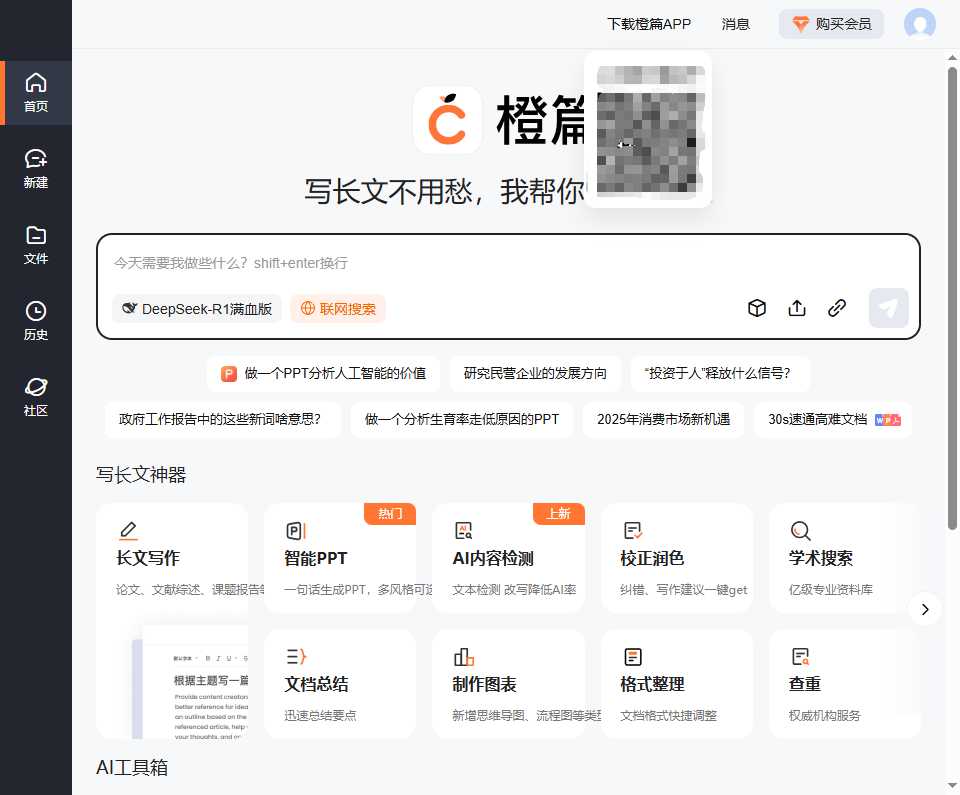The image size is (960, 795).
Task: Visit the 社区 community section
Action: pos(36,393)
